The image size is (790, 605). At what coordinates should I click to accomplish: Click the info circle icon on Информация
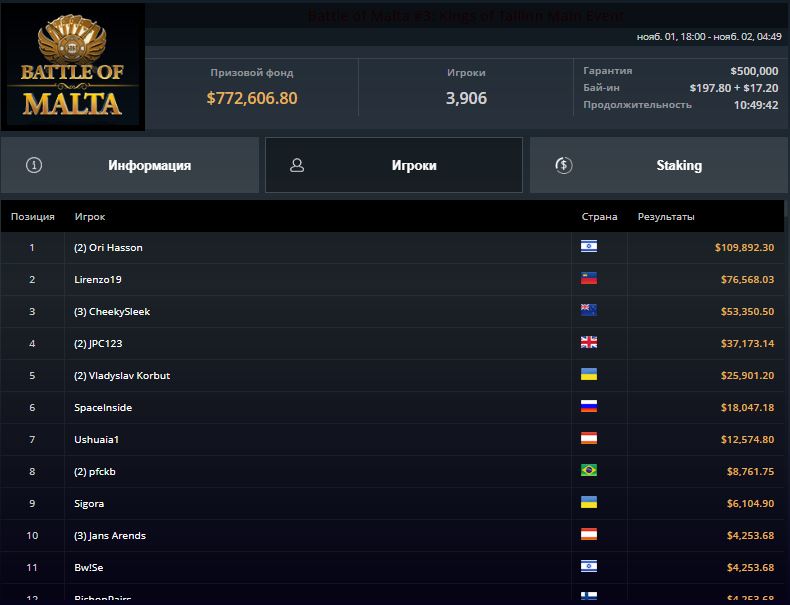34,165
